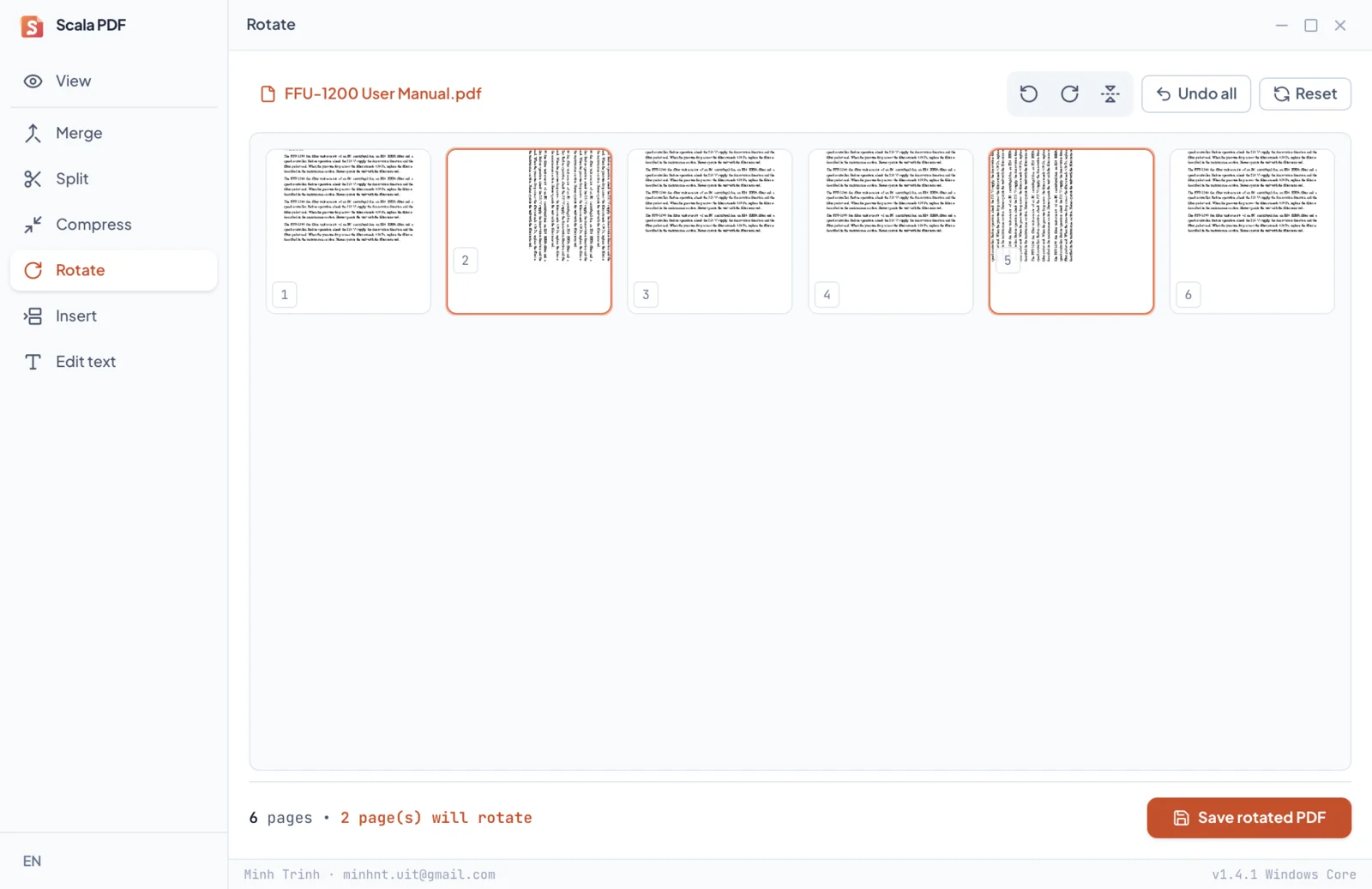Select page 3 thumbnail
The height and width of the screenshot is (889, 1372).
710,231
